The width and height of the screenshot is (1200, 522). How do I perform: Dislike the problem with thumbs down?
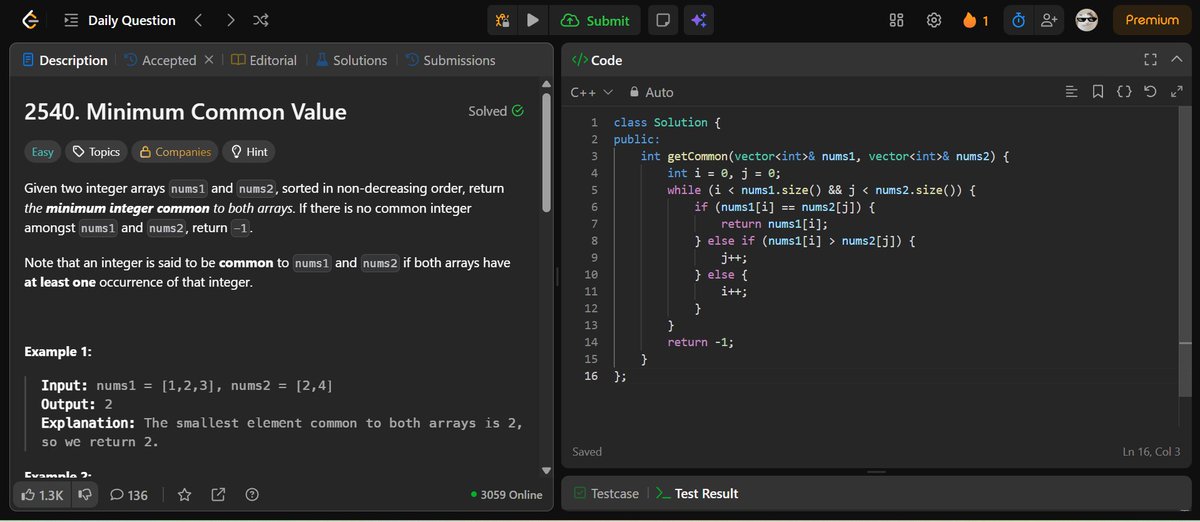click(85, 494)
